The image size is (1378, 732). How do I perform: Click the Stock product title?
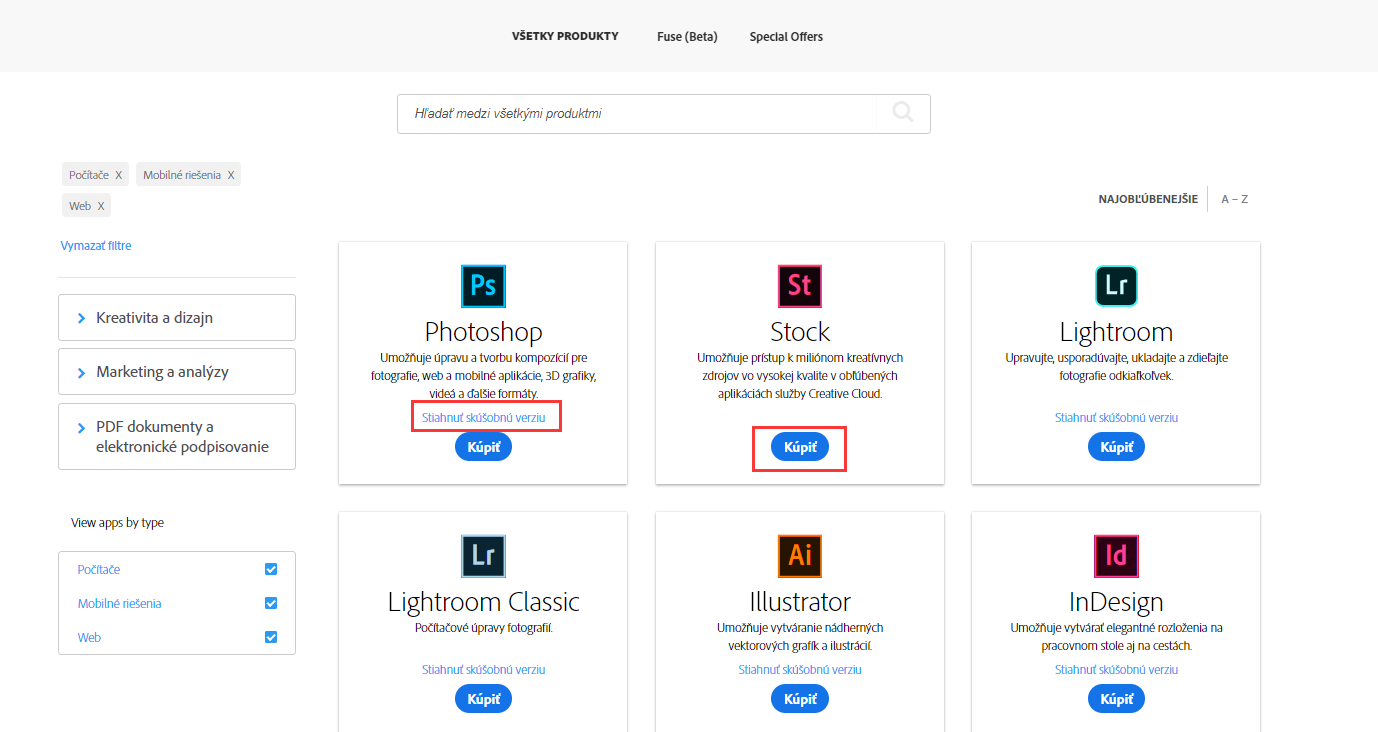[x=800, y=331]
